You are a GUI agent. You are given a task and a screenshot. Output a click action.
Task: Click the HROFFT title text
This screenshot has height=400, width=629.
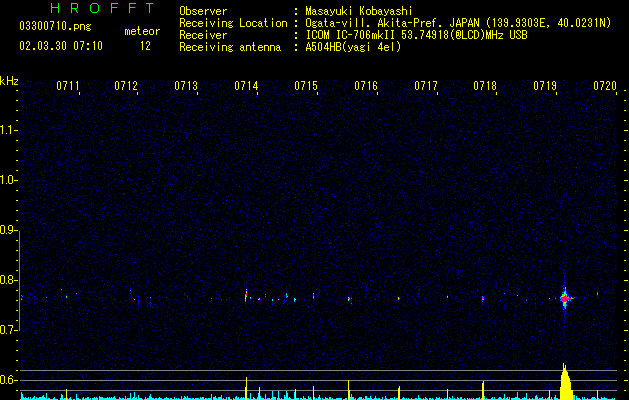coord(102,8)
